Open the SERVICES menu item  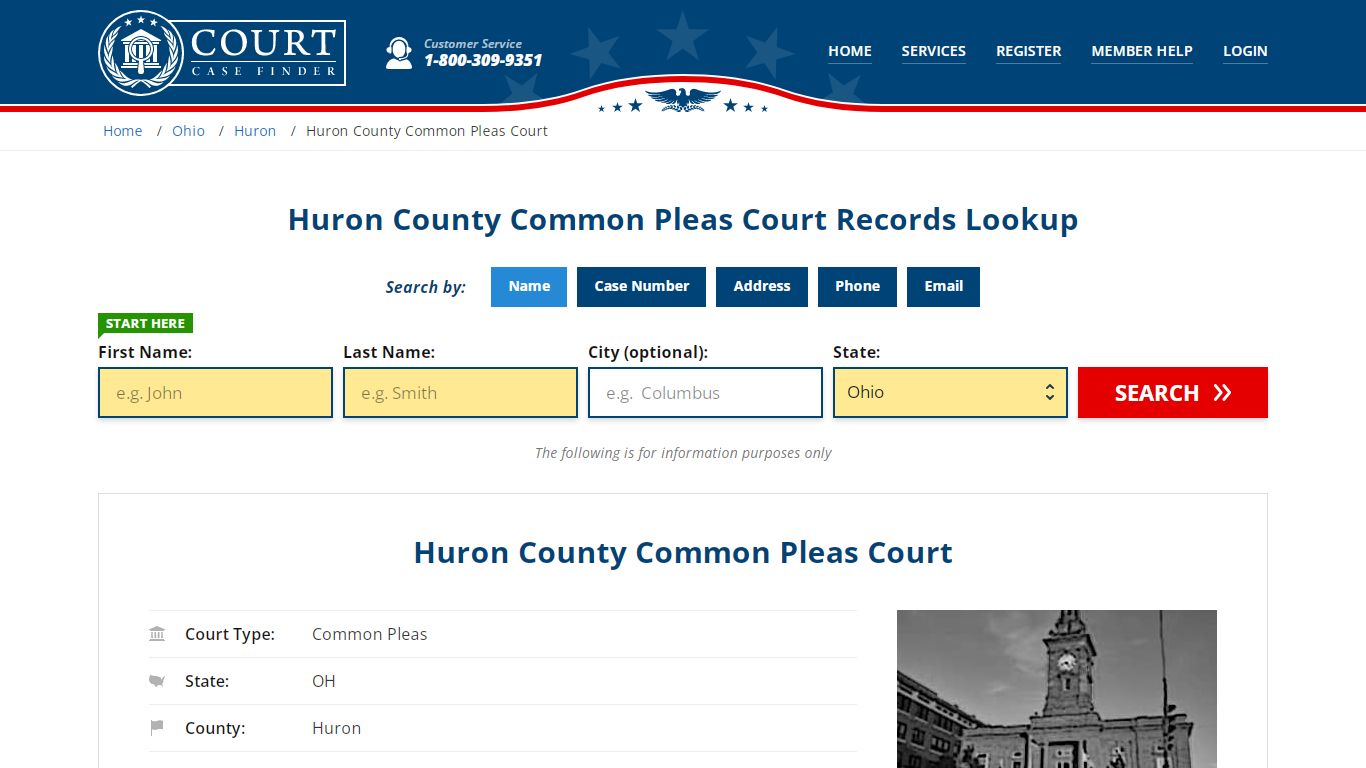(934, 51)
